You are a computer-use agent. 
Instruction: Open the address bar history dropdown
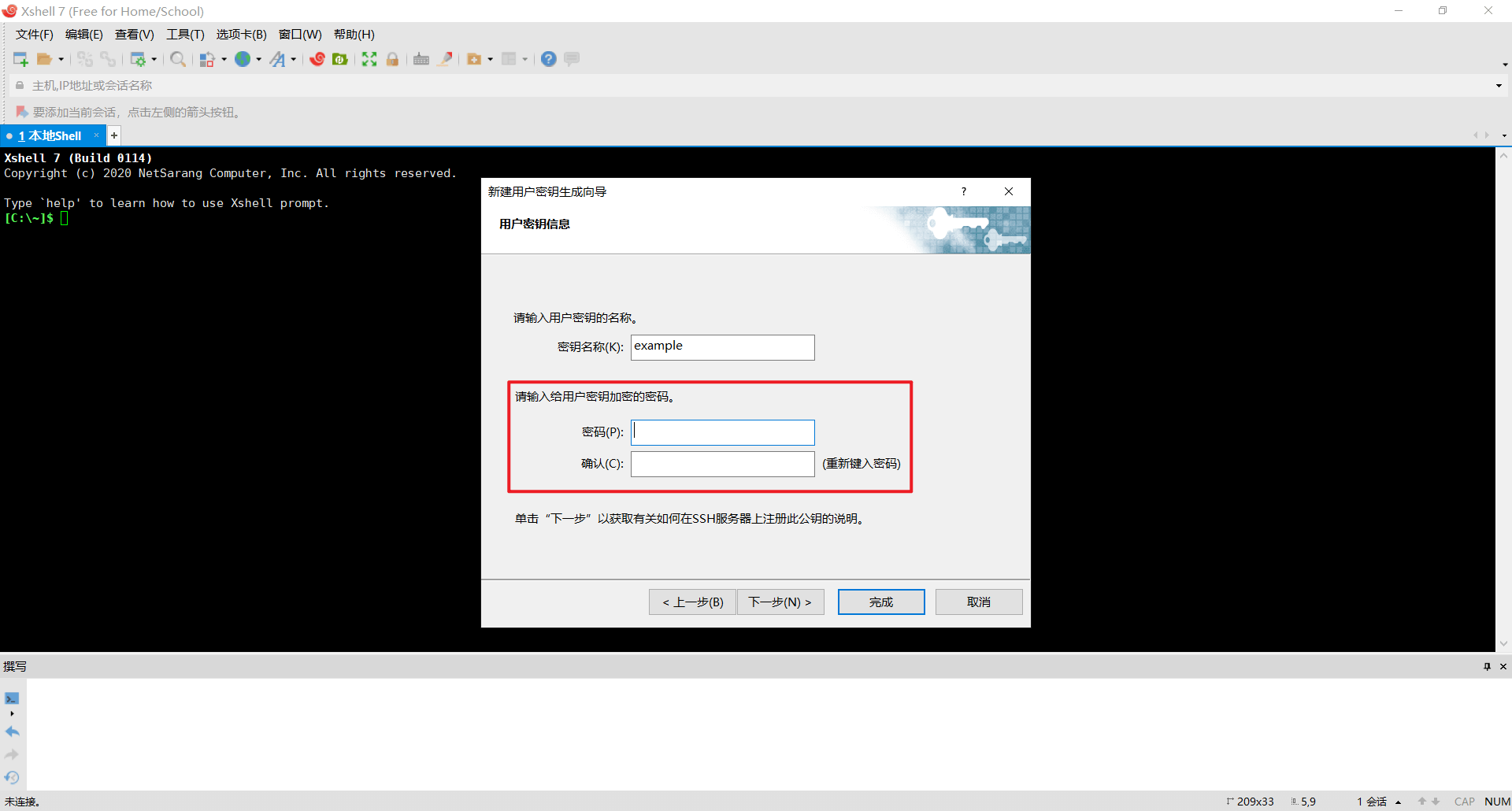point(1499,85)
